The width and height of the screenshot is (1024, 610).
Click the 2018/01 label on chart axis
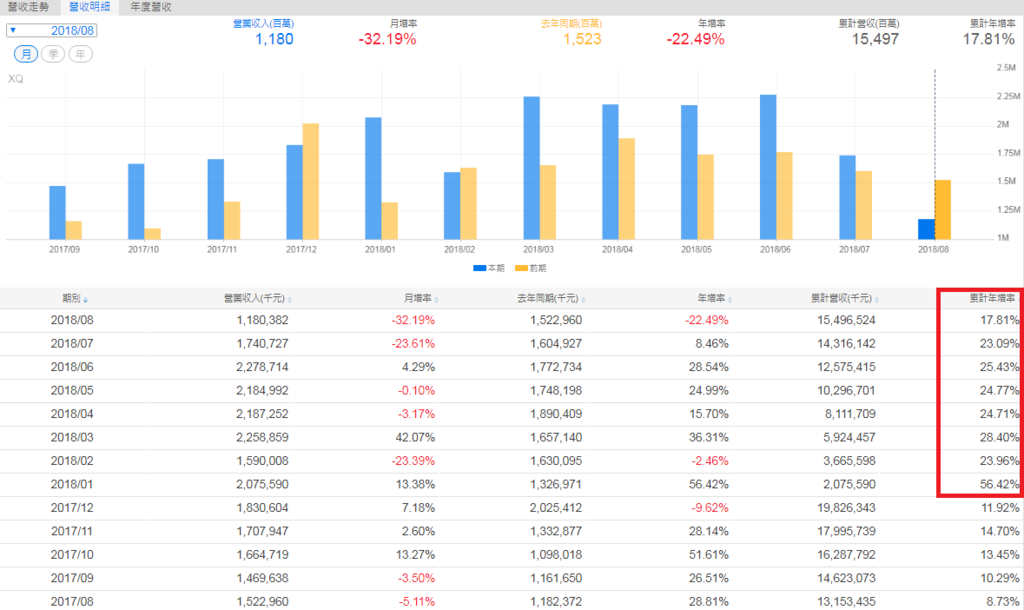coord(380,249)
